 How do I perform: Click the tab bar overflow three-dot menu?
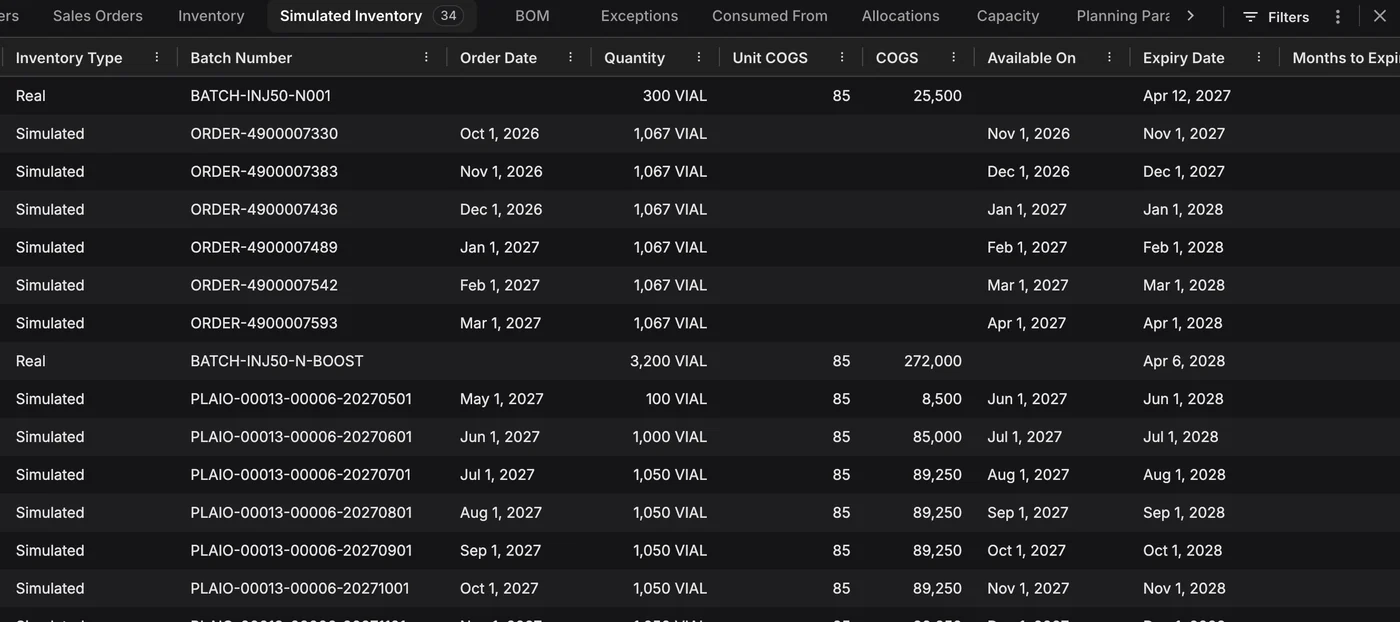(1338, 16)
